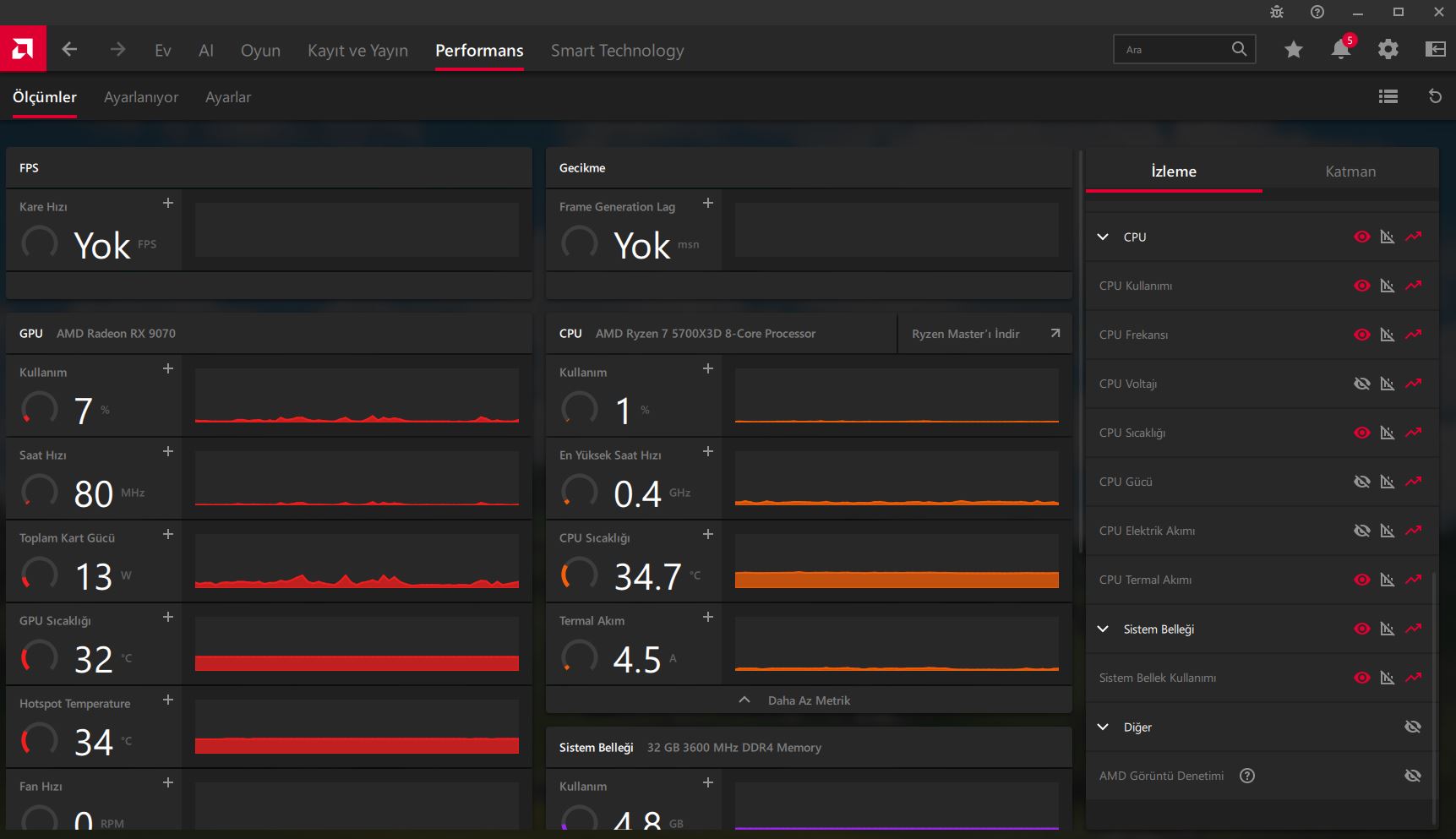Toggle the sidebar panel icon
This screenshot has height=839, width=1456.
click(1436, 50)
